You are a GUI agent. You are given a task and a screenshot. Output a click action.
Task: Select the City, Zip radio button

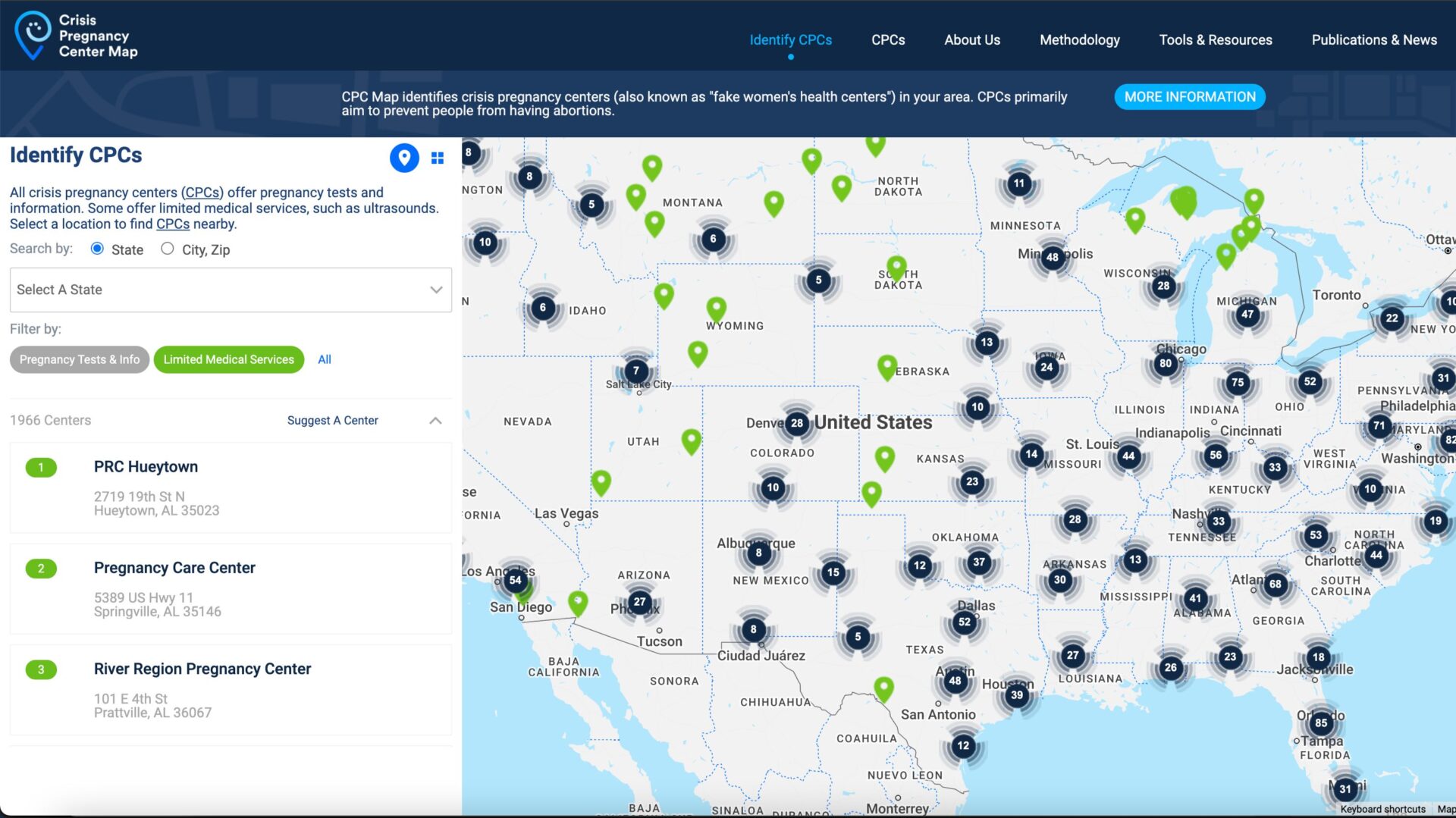(x=168, y=249)
